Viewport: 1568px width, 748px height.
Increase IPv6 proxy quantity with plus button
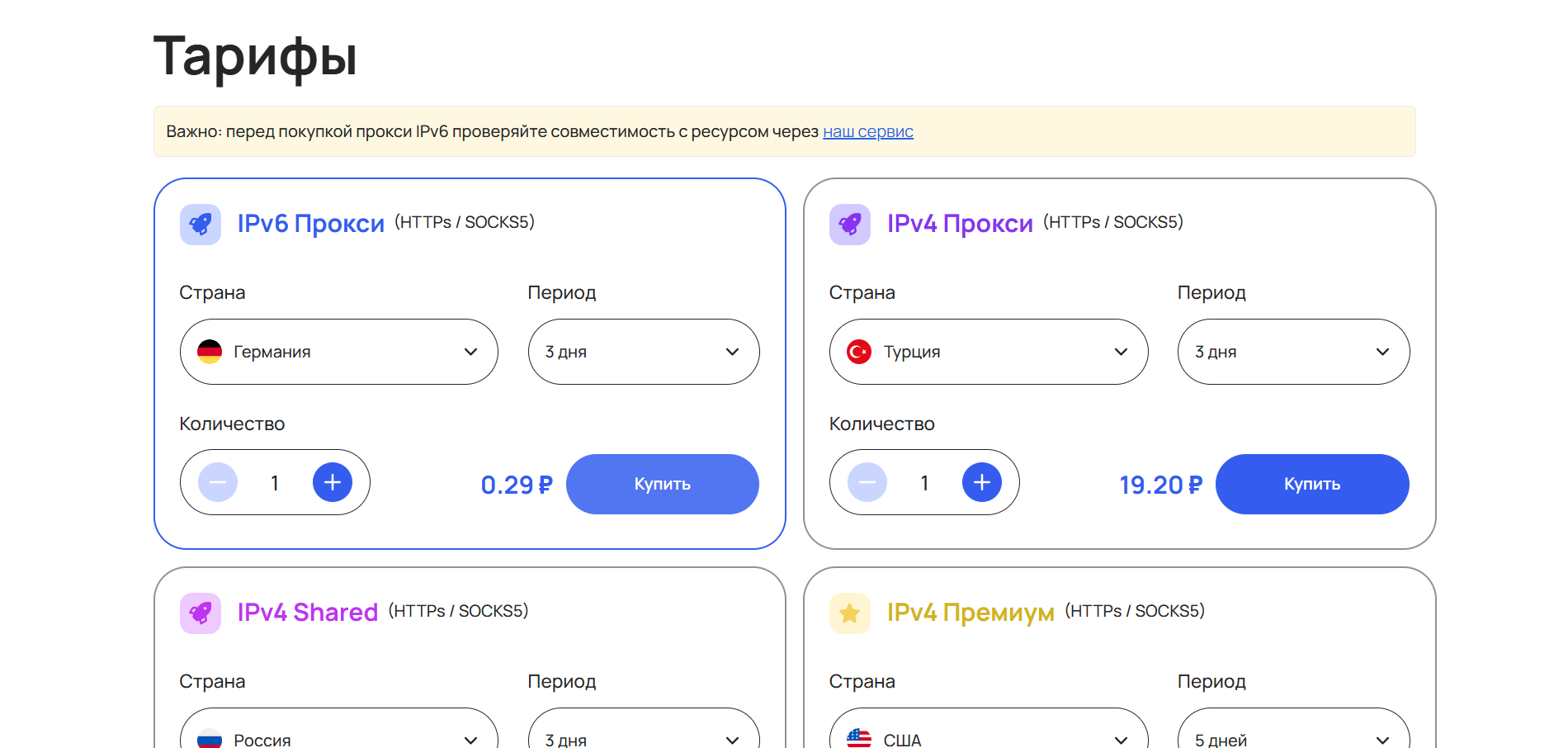coord(333,482)
